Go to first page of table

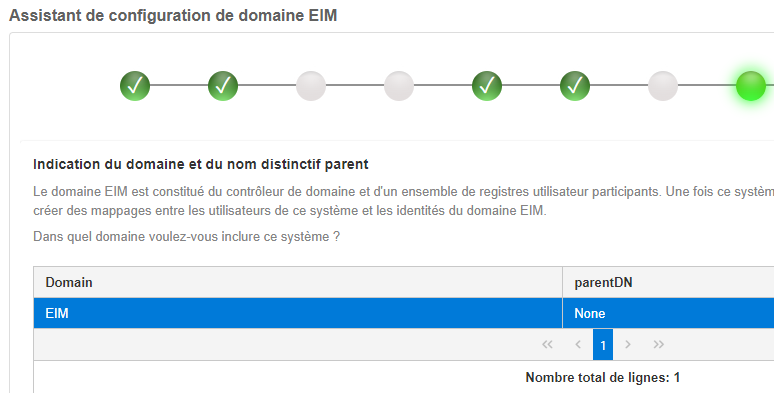tap(547, 345)
